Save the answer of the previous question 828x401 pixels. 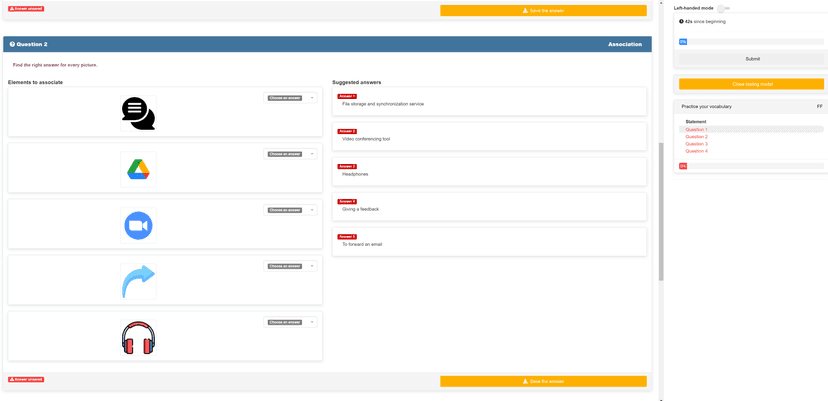(x=543, y=10)
